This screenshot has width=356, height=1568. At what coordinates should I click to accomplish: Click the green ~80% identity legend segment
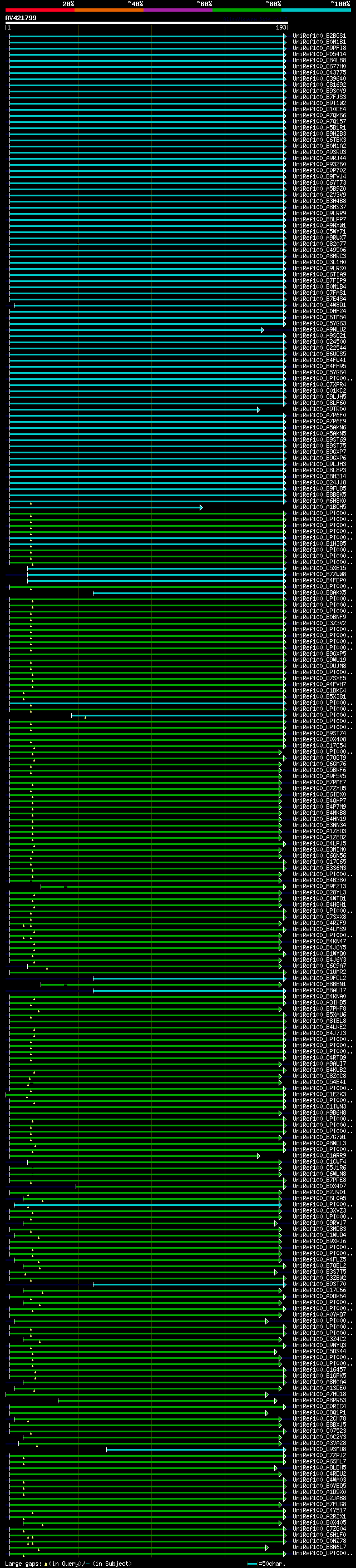247,10
